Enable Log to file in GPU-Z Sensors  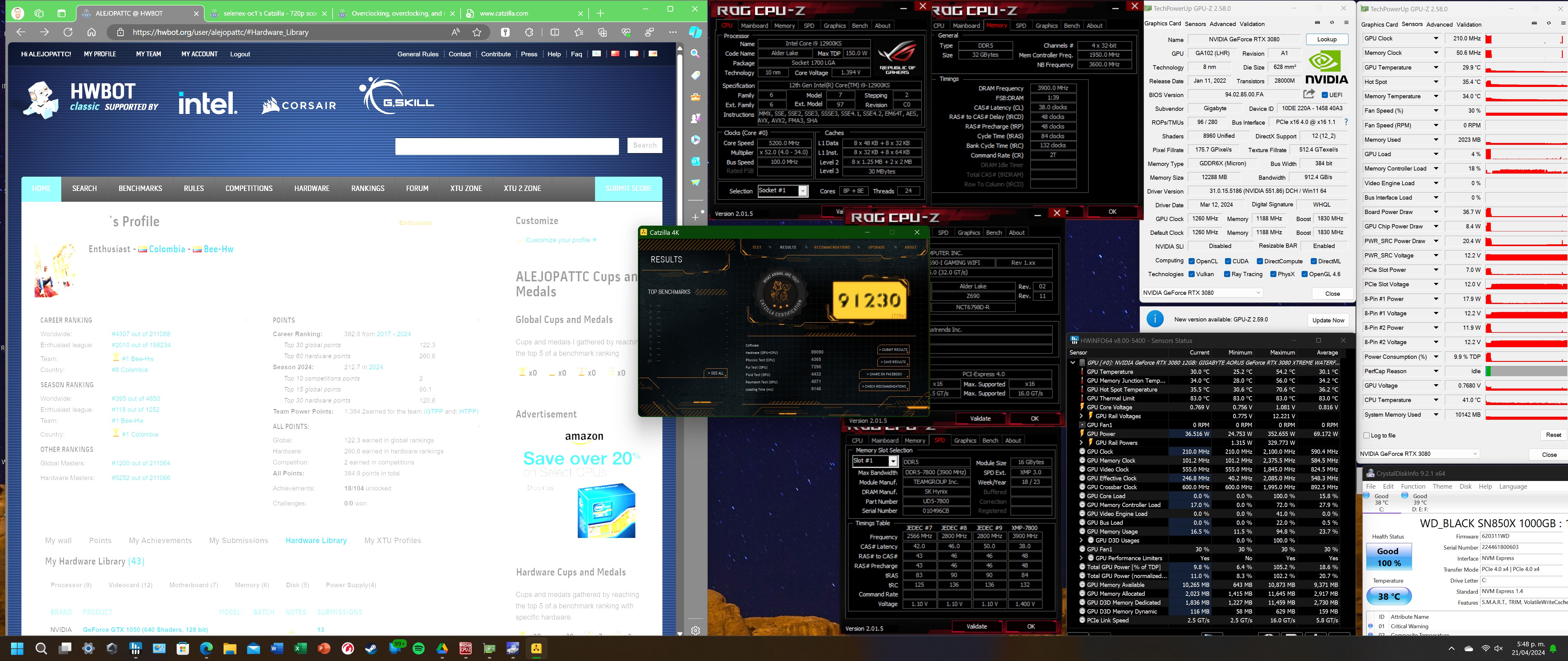click(x=1366, y=435)
